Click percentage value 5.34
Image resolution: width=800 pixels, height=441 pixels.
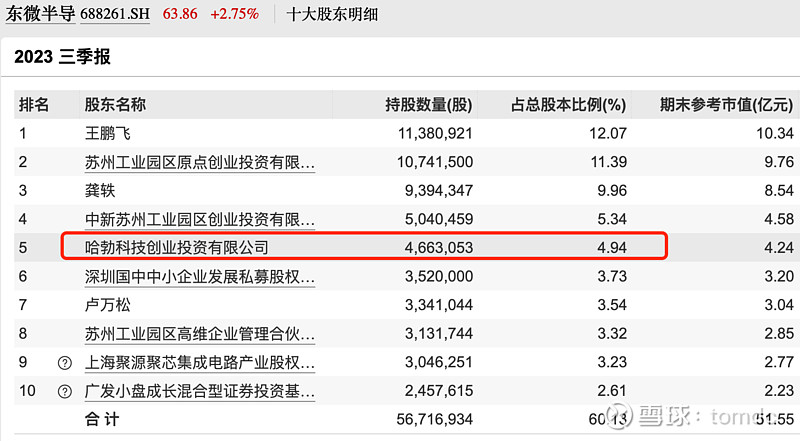[612, 219]
